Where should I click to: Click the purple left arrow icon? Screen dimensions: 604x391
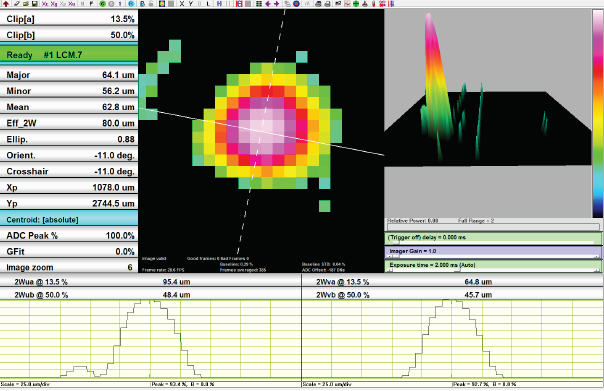coord(268,4)
